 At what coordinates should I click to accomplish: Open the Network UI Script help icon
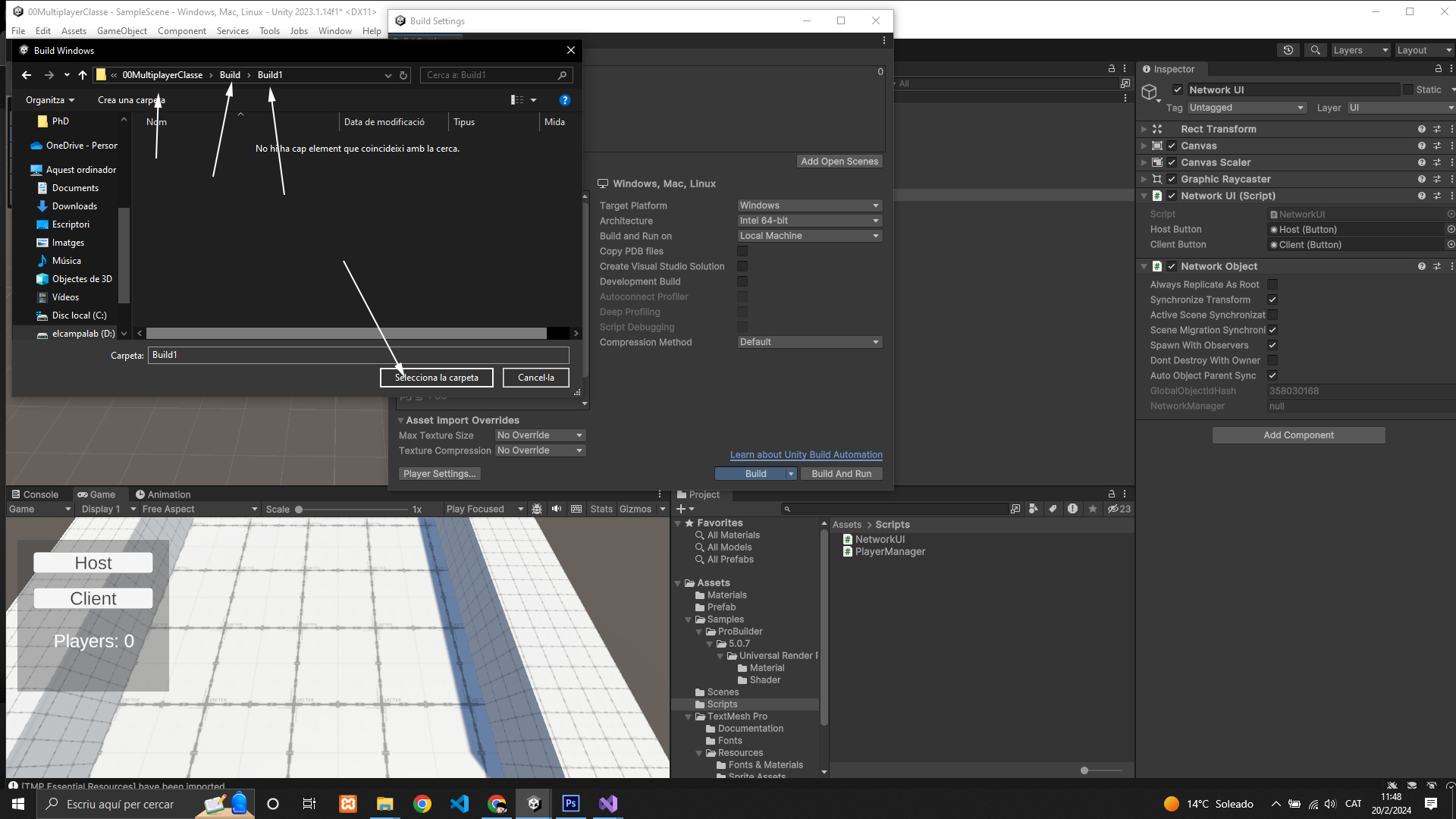[1421, 196]
